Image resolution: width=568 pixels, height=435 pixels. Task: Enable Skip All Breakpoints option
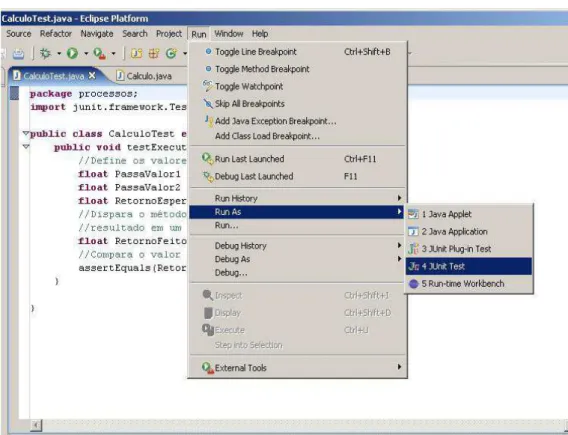coord(297,104)
